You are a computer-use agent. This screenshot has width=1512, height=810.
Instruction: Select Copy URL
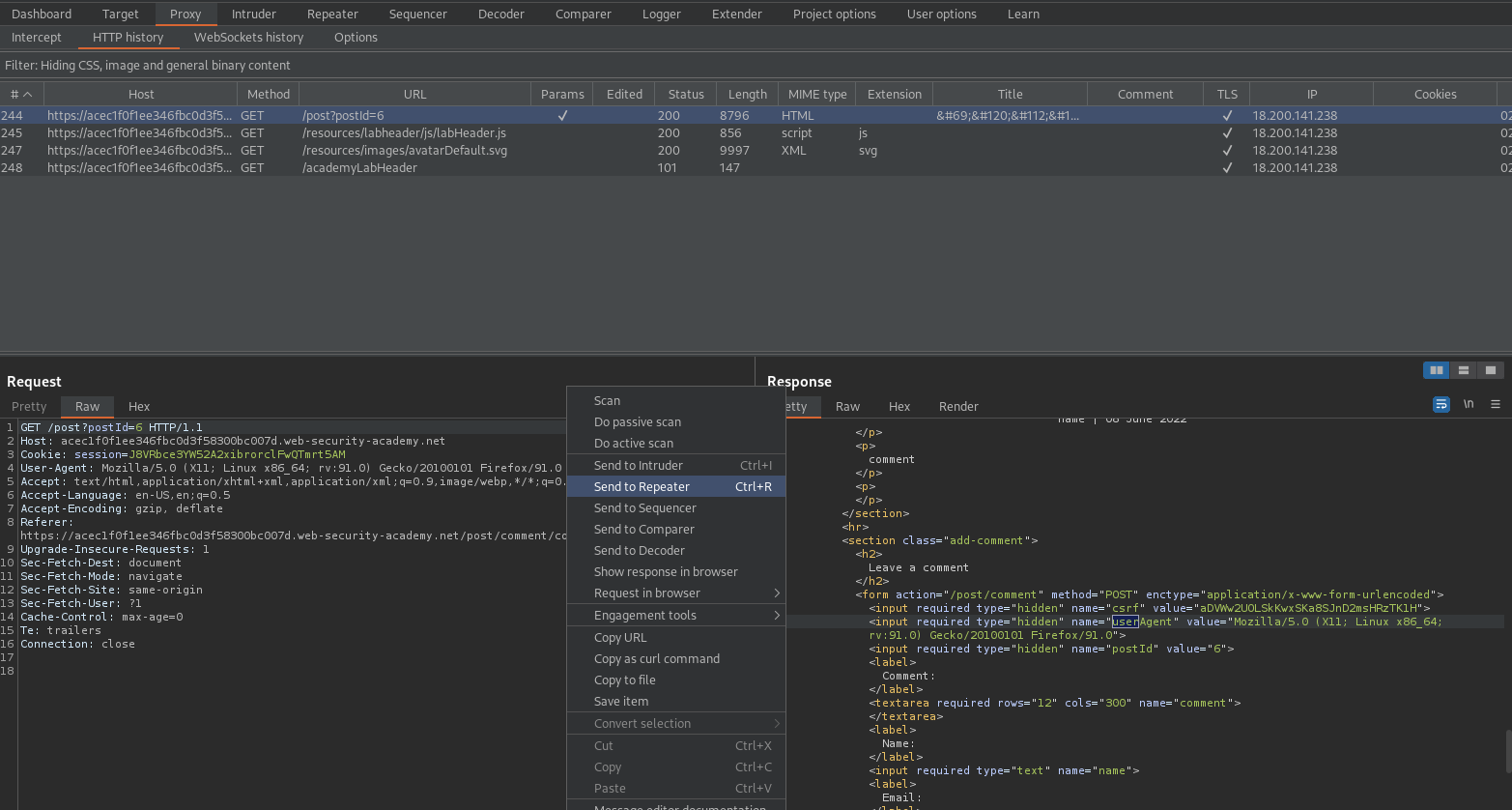(x=676, y=638)
